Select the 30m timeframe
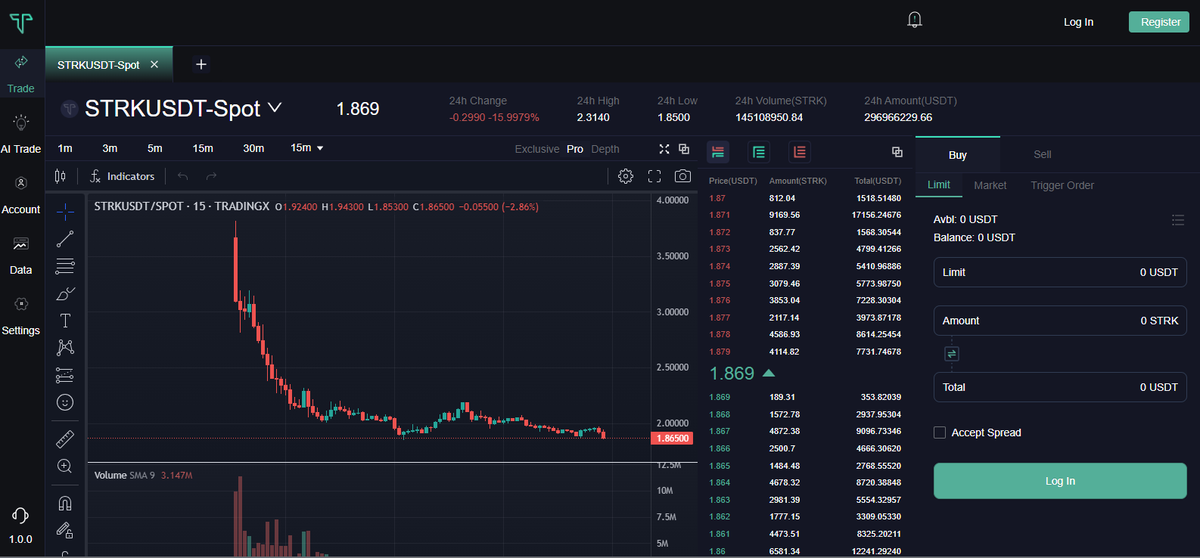The width and height of the screenshot is (1200, 558). (x=254, y=148)
